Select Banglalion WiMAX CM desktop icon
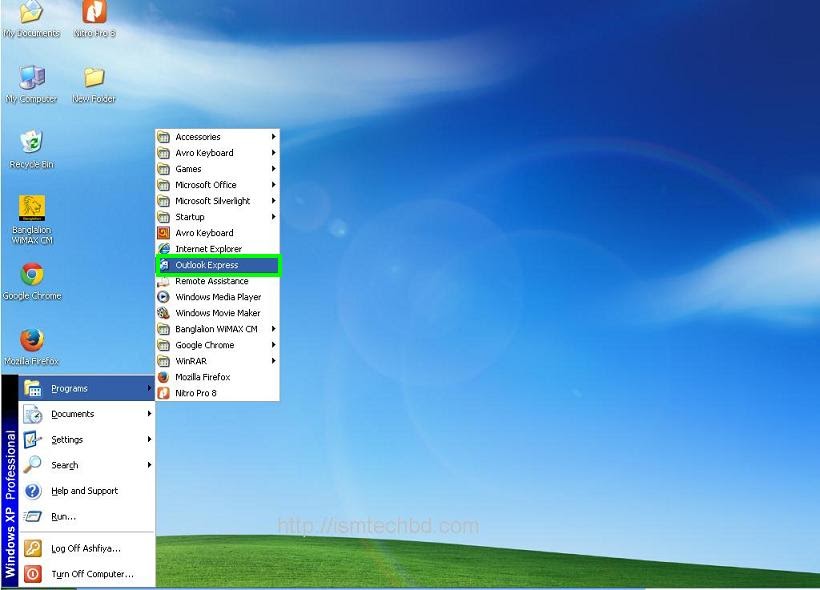Image resolution: width=820 pixels, height=590 pixels. pyautogui.click(x=32, y=220)
